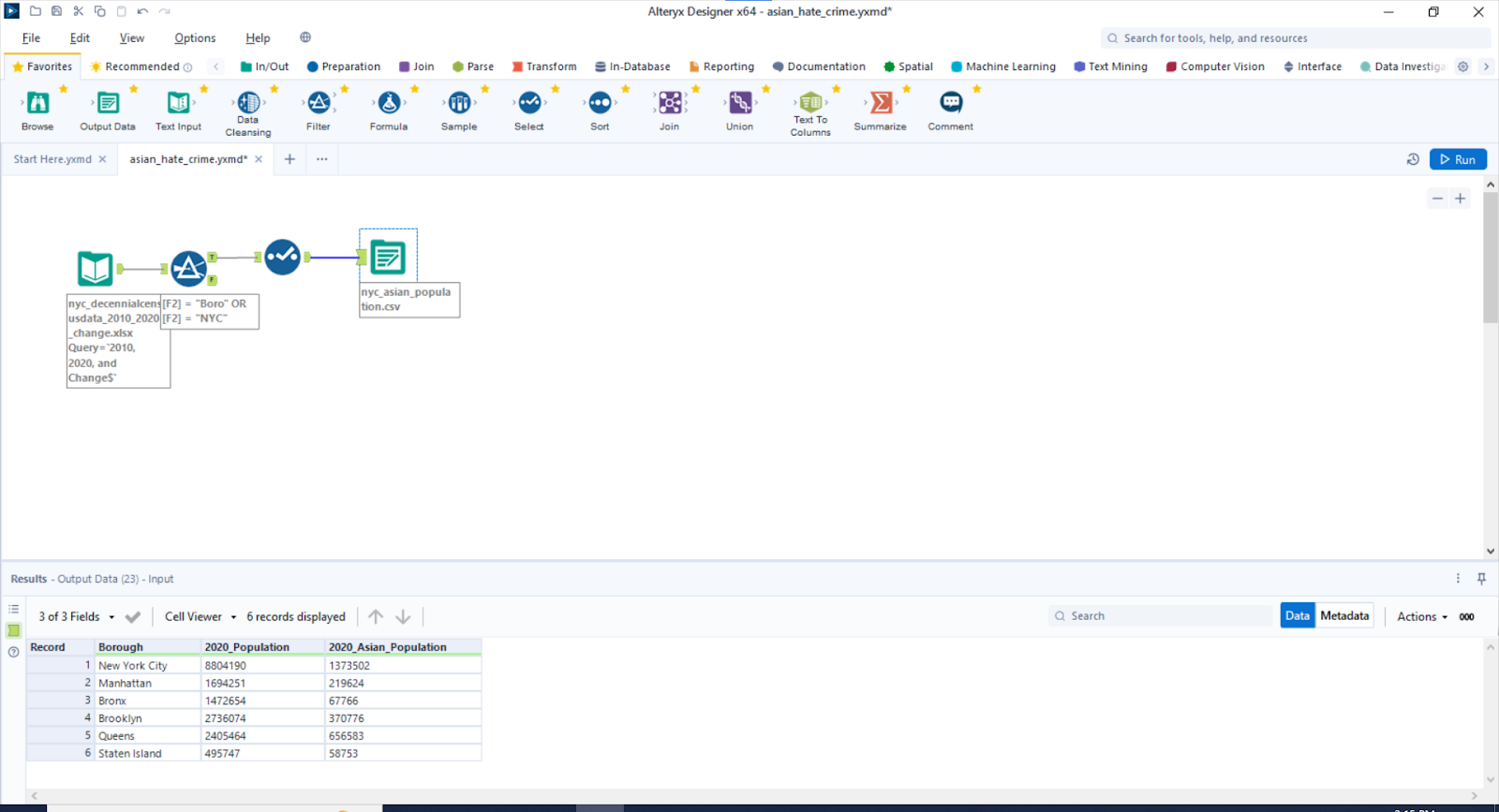Move to the next record arrow
This screenshot has height=812, width=1499.
pyautogui.click(x=403, y=616)
